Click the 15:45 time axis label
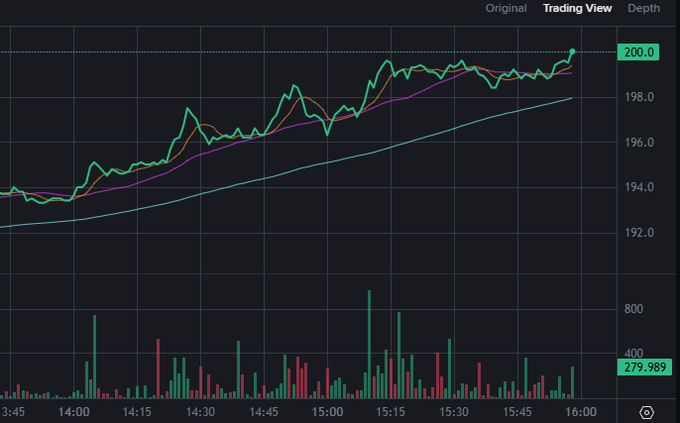The height and width of the screenshot is (423, 680). pyautogui.click(x=517, y=412)
